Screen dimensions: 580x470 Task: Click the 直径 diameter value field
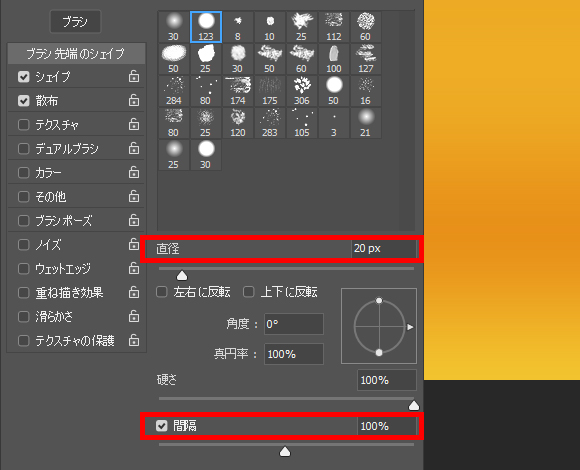(384, 248)
